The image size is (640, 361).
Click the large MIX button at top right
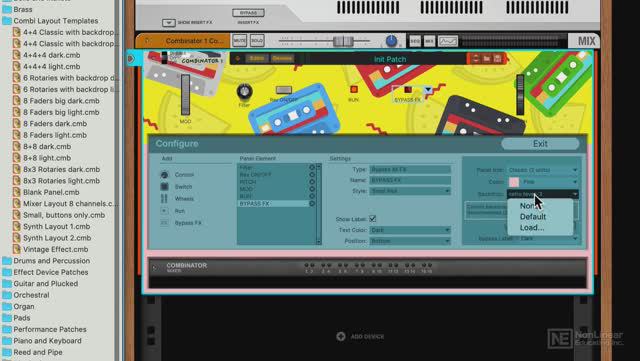[586, 41]
